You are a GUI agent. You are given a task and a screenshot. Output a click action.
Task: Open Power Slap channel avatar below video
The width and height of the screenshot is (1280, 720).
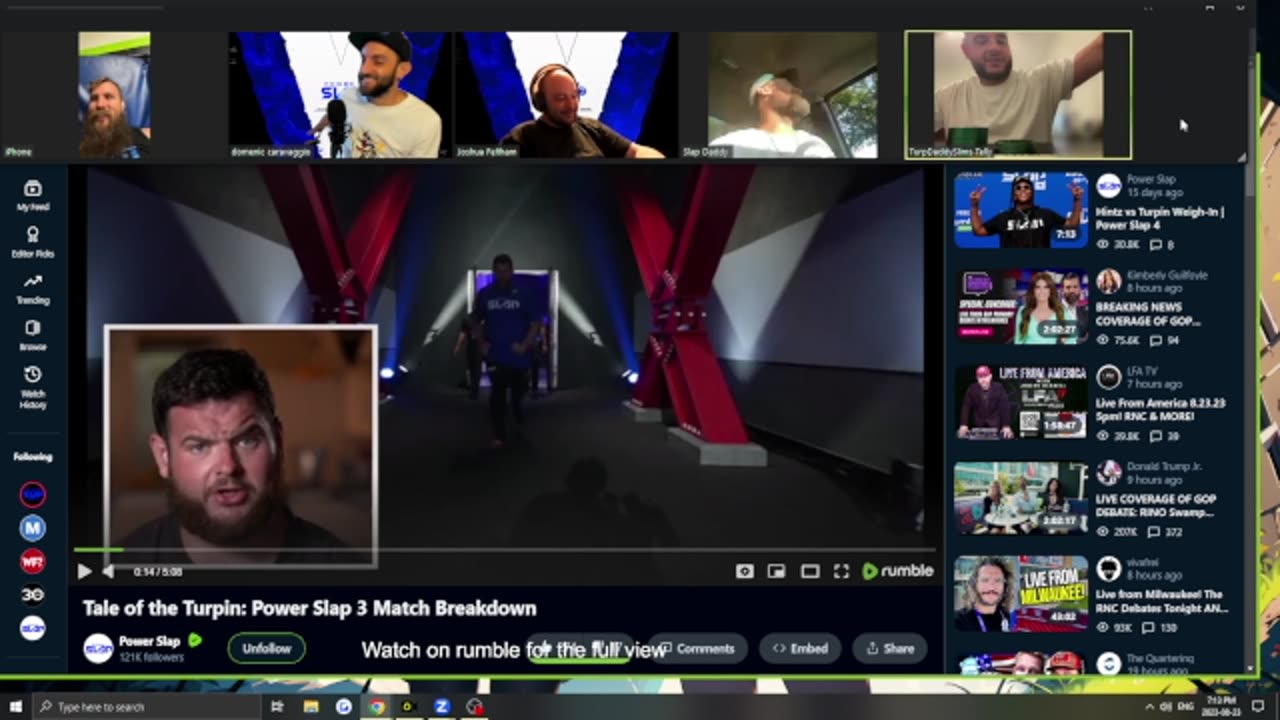tap(98, 648)
